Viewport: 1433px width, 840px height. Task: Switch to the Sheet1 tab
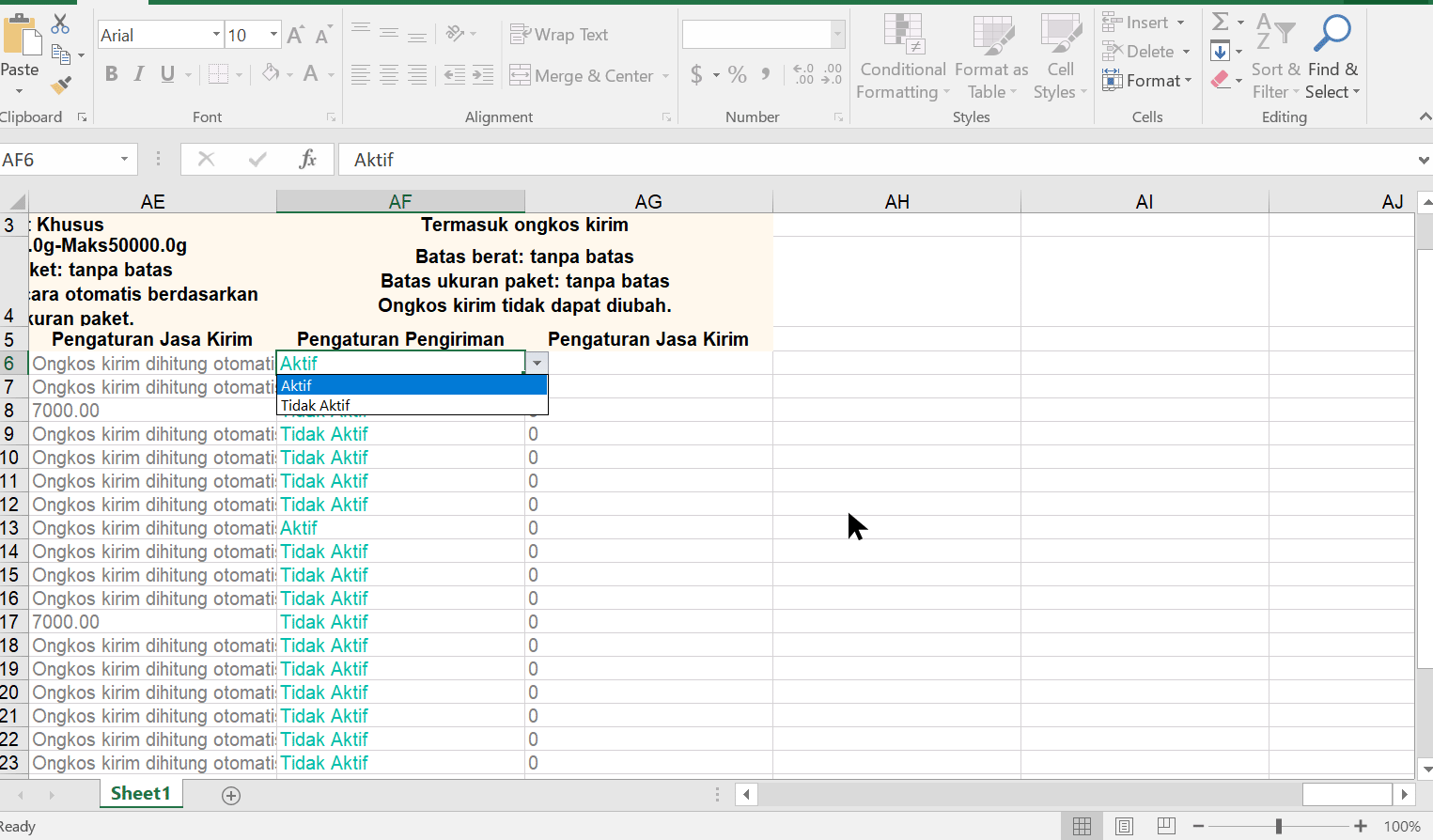pyautogui.click(x=141, y=793)
